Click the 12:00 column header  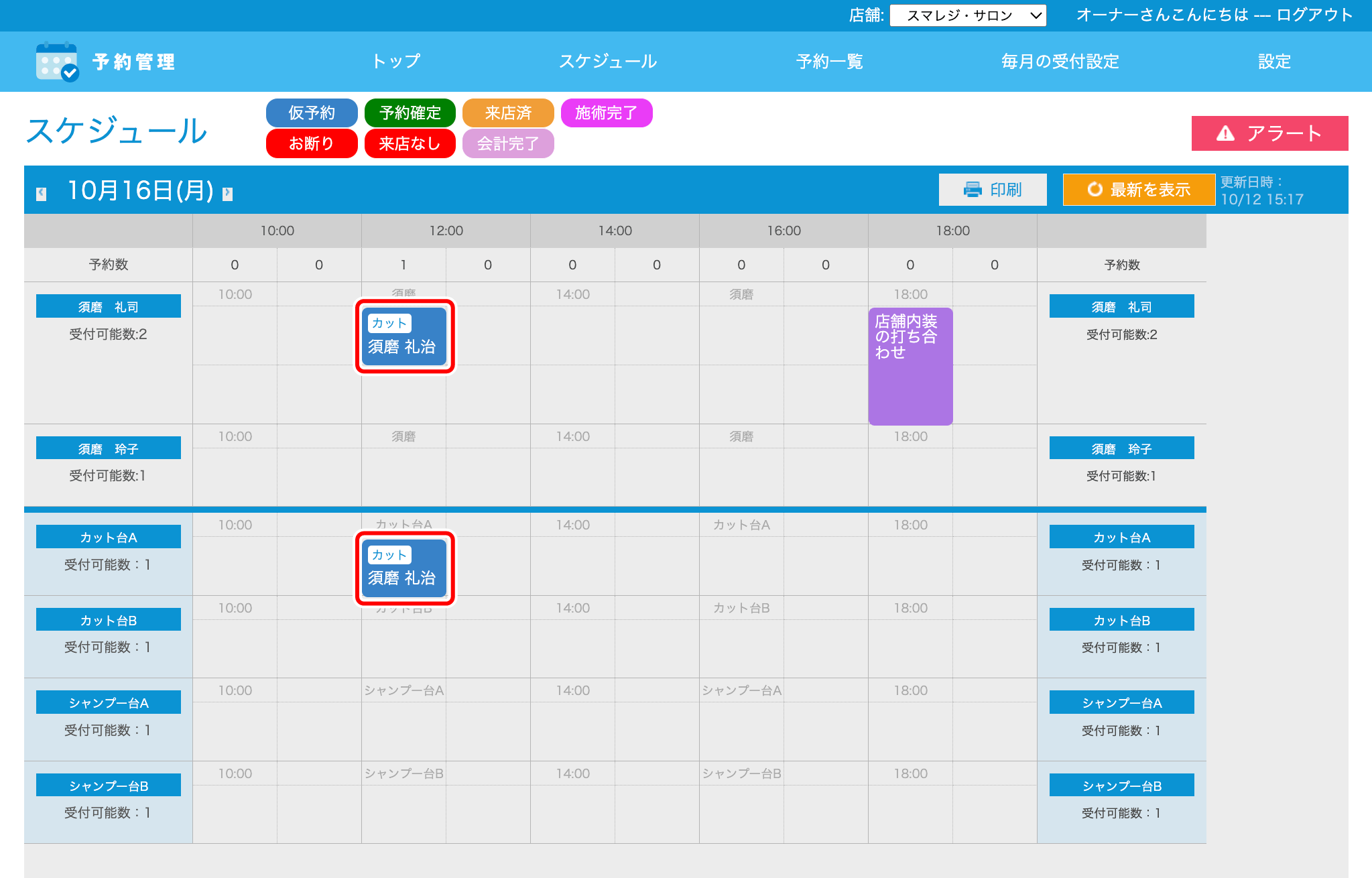point(446,231)
